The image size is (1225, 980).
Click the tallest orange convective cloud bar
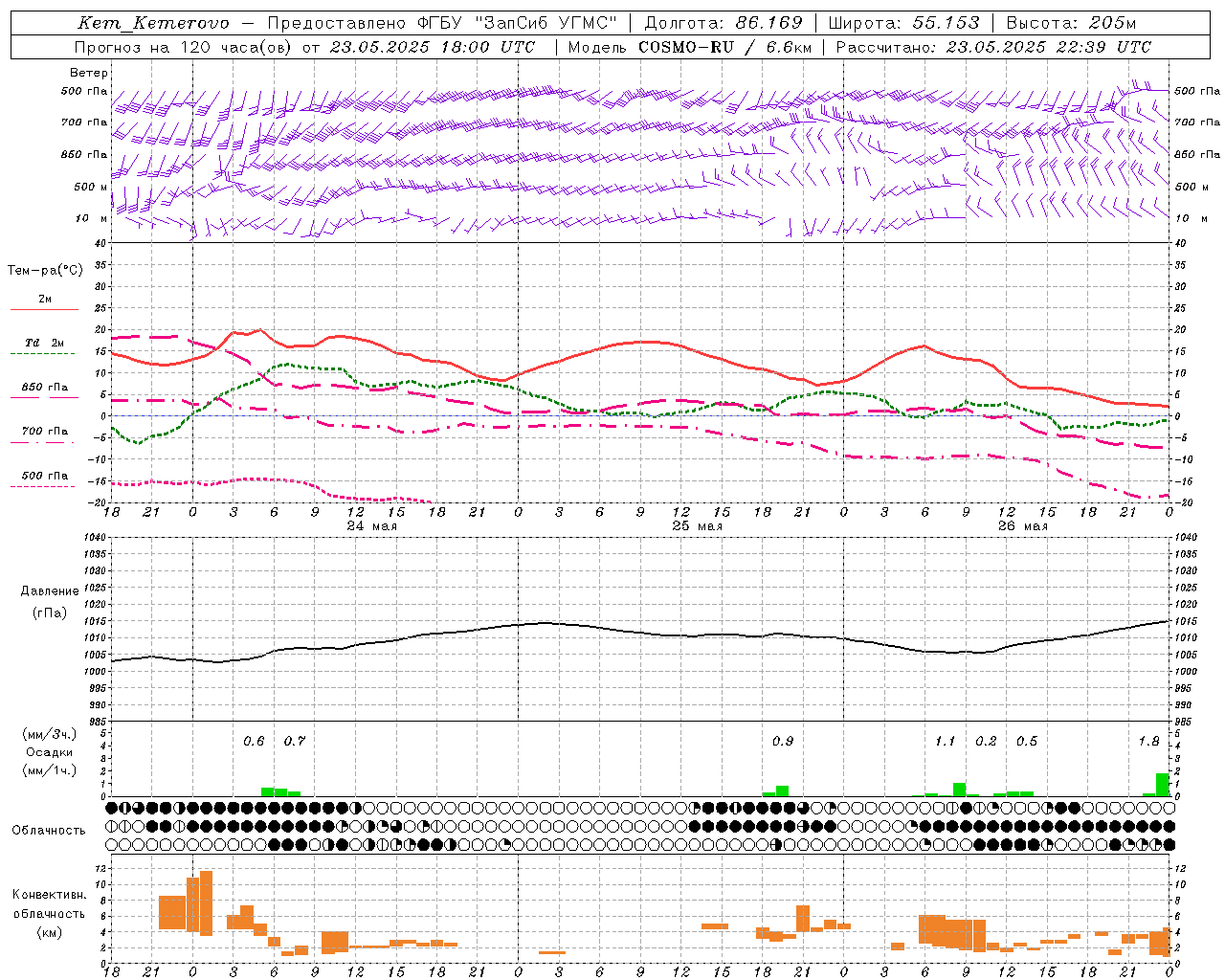click(206, 902)
